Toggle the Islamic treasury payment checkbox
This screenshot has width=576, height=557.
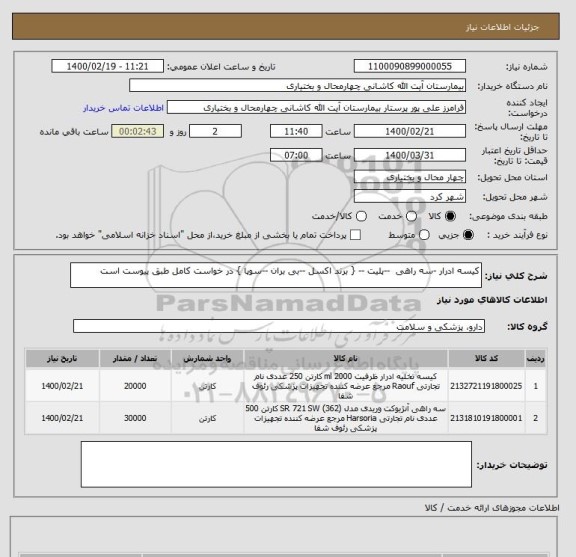[x=355, y=235]
